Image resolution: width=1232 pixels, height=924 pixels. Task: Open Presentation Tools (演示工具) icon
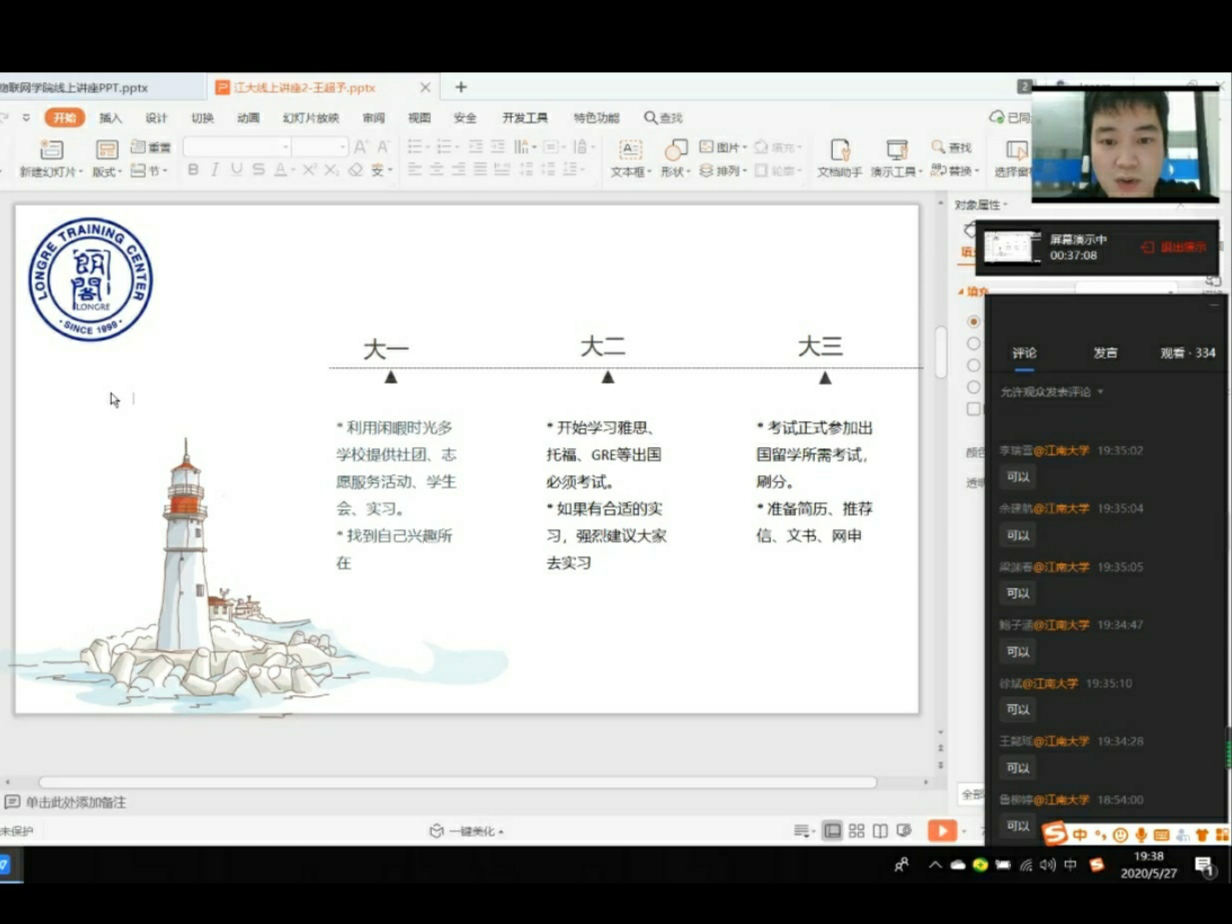896,150
